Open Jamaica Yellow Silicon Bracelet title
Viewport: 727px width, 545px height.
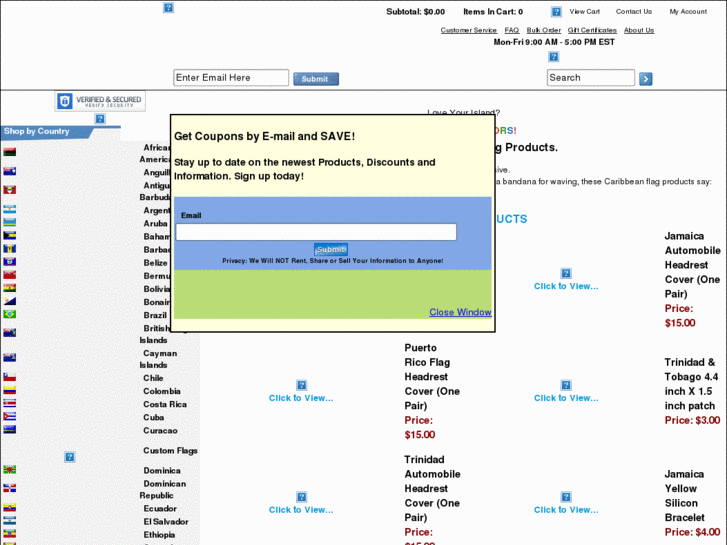pyautogui.click(x=685, y=495)
